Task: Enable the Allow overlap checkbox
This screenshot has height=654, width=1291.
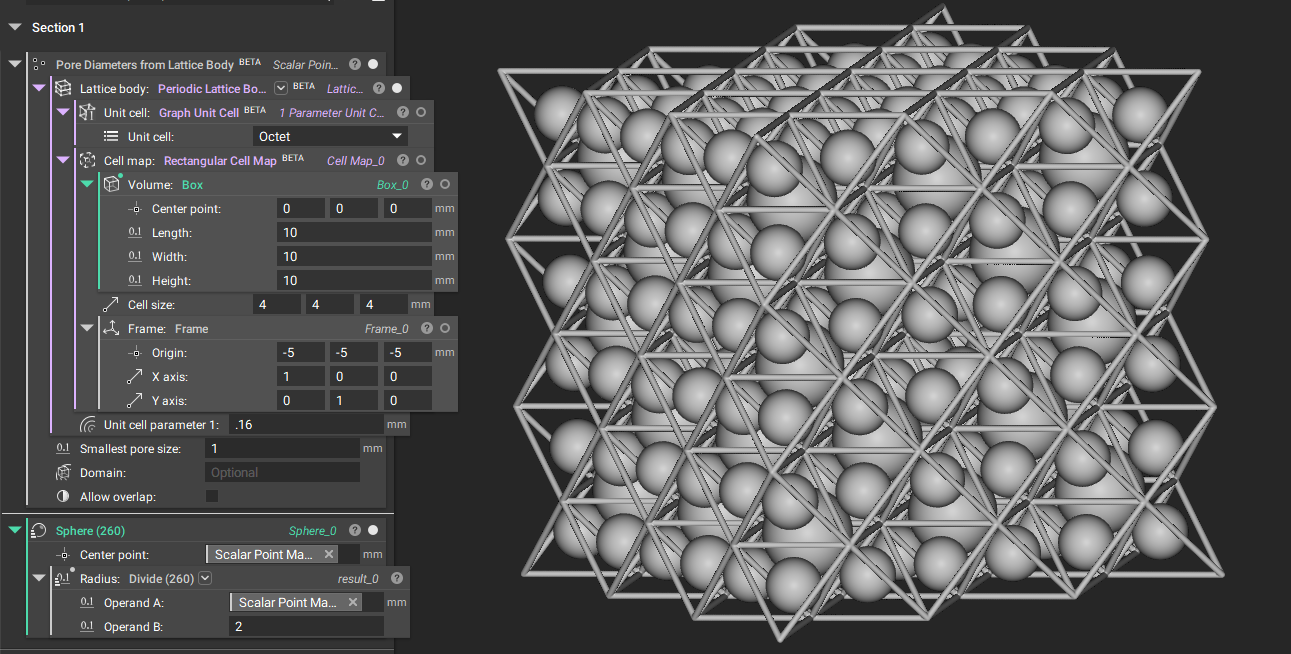Action: (x=212, y=496)
